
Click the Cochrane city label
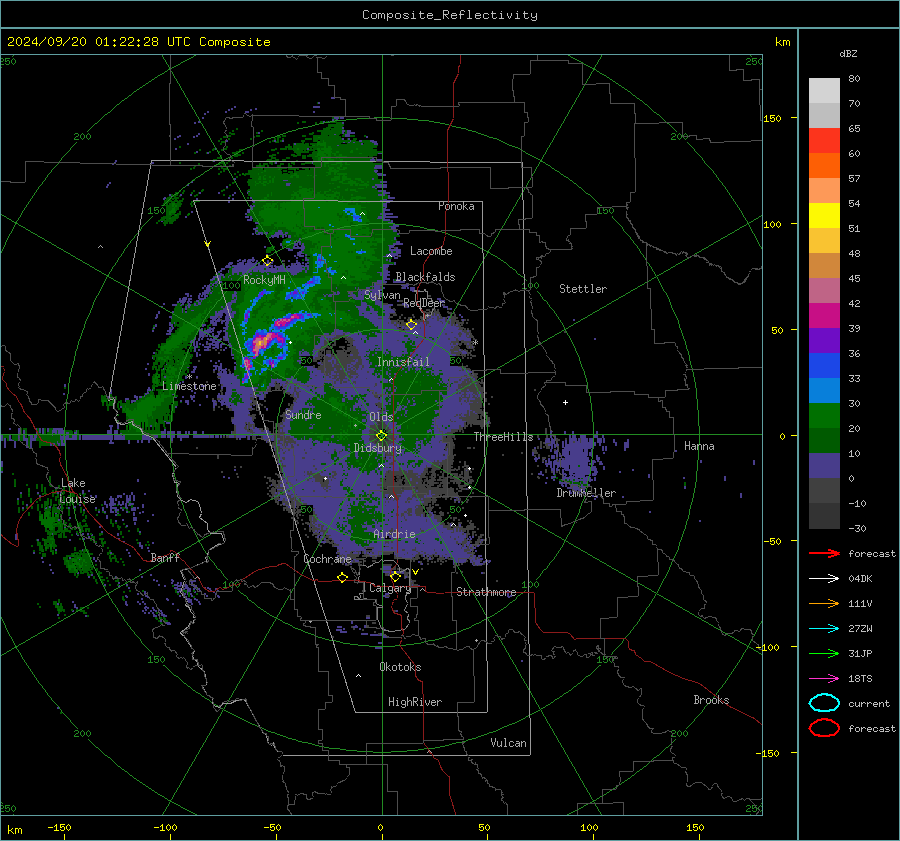click(327, 559)
